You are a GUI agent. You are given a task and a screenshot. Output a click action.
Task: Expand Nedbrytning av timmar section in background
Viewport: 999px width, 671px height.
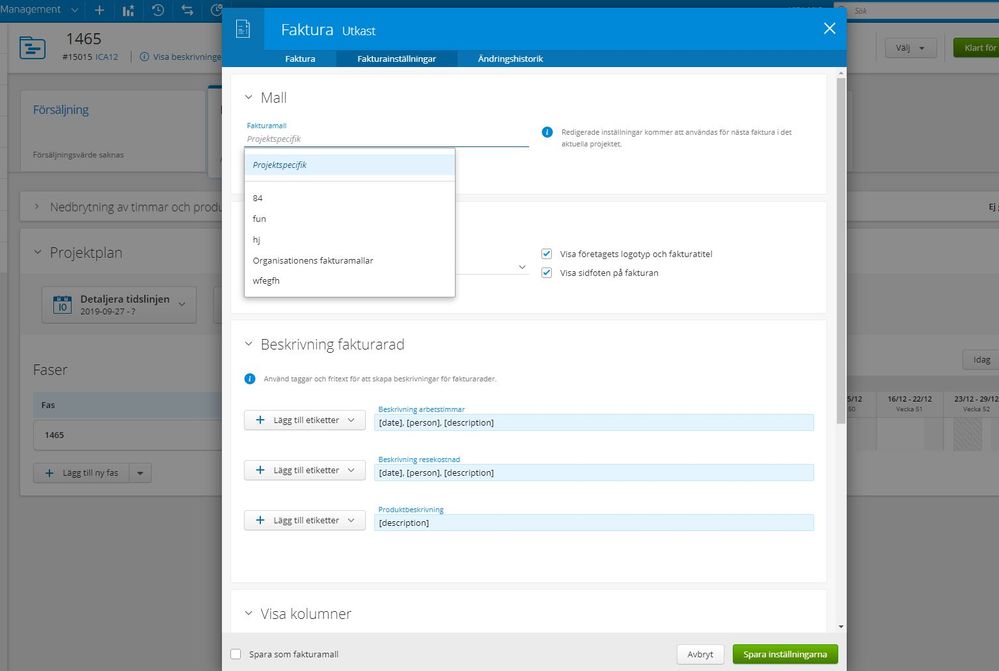[36, 207]
